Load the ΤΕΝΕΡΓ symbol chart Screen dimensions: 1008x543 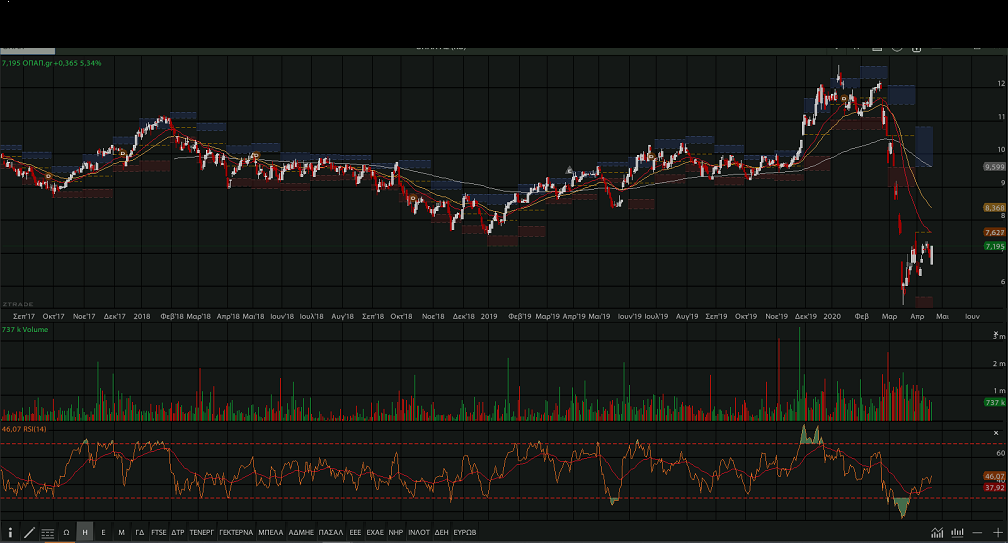pyautogui.click(x=202, y=532)
